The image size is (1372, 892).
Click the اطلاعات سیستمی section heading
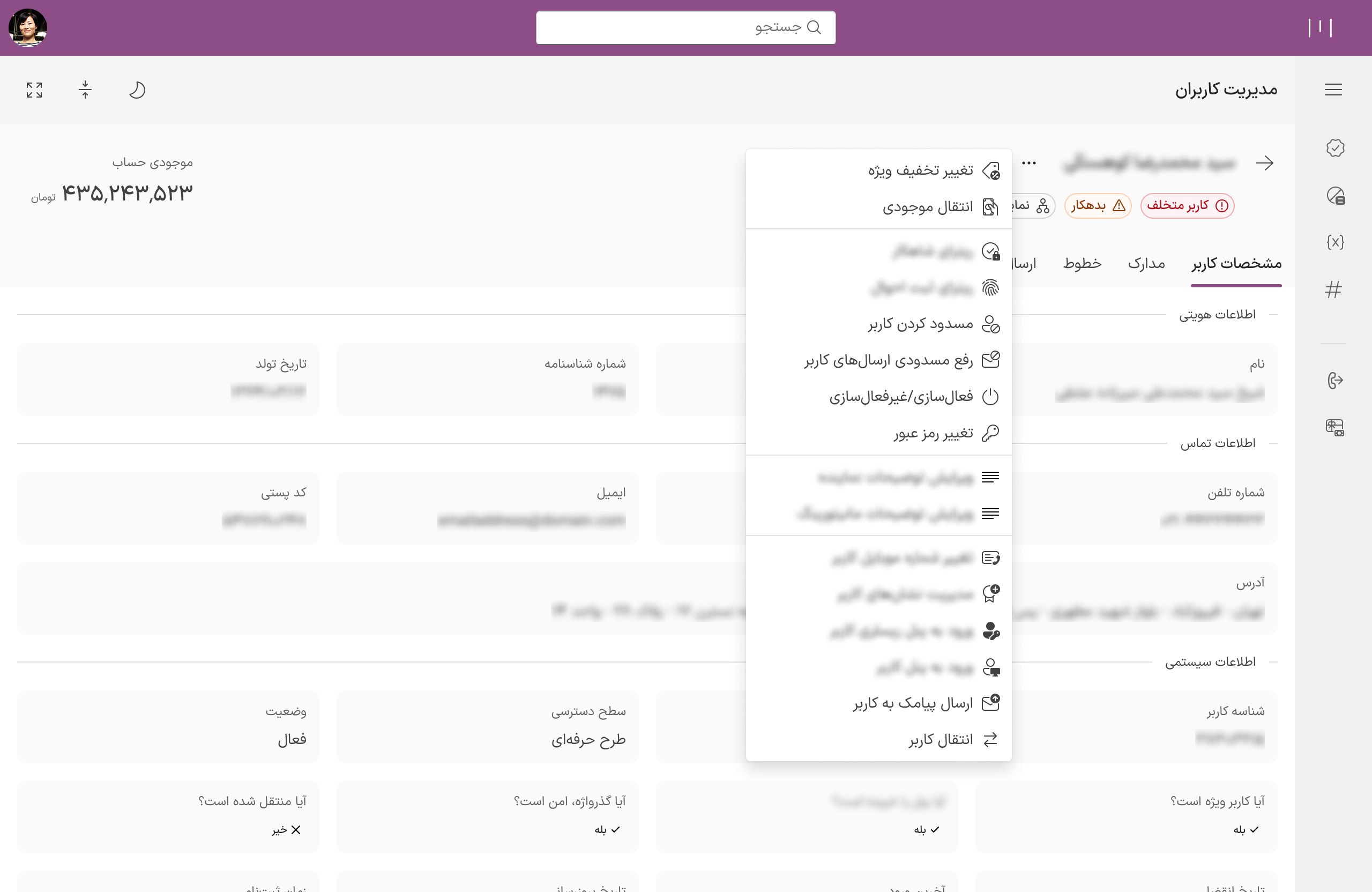coord(1210,662)
